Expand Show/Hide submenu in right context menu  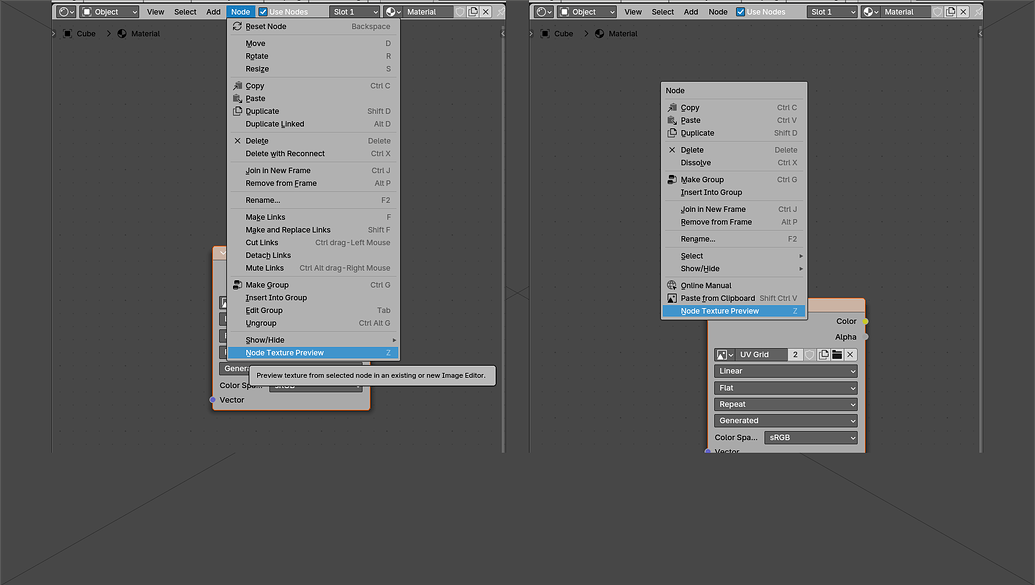click(x=733, y=269)
